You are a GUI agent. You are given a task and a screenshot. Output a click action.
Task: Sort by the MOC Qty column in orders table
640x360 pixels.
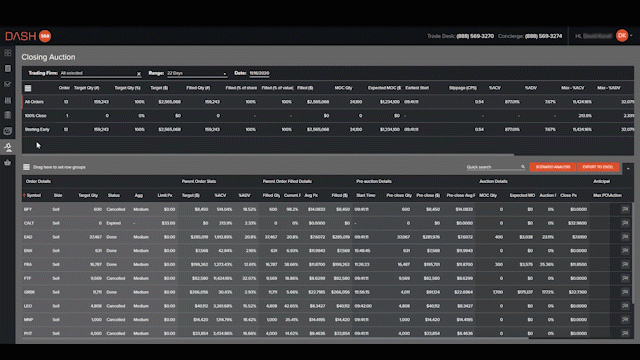pos(488,196)
